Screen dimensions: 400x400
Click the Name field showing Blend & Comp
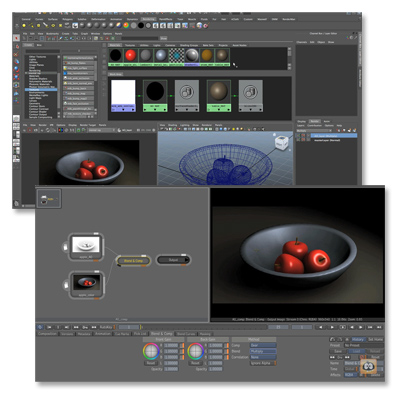coord(364,363)
